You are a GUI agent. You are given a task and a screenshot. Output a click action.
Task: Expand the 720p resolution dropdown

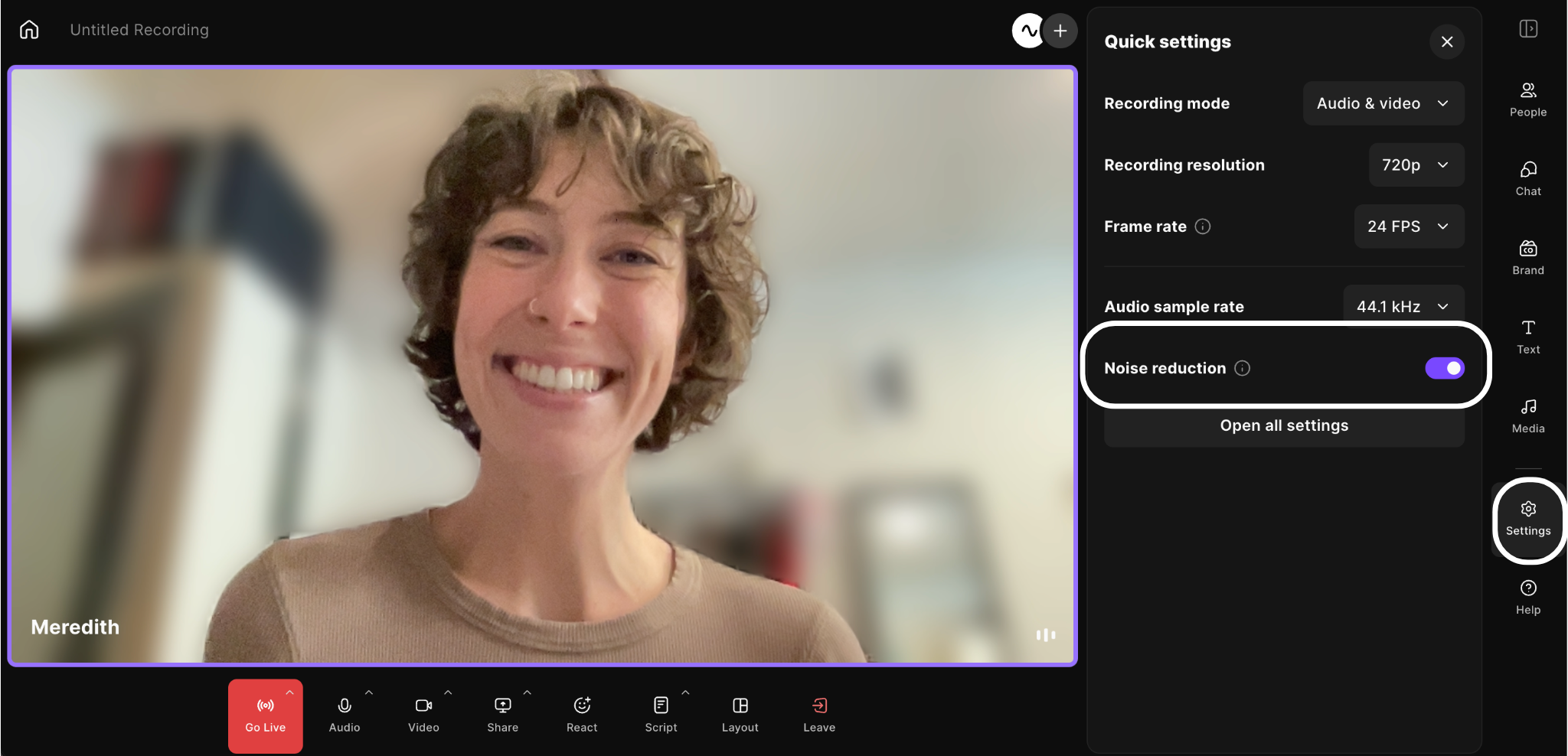(x=1416, y=165)
